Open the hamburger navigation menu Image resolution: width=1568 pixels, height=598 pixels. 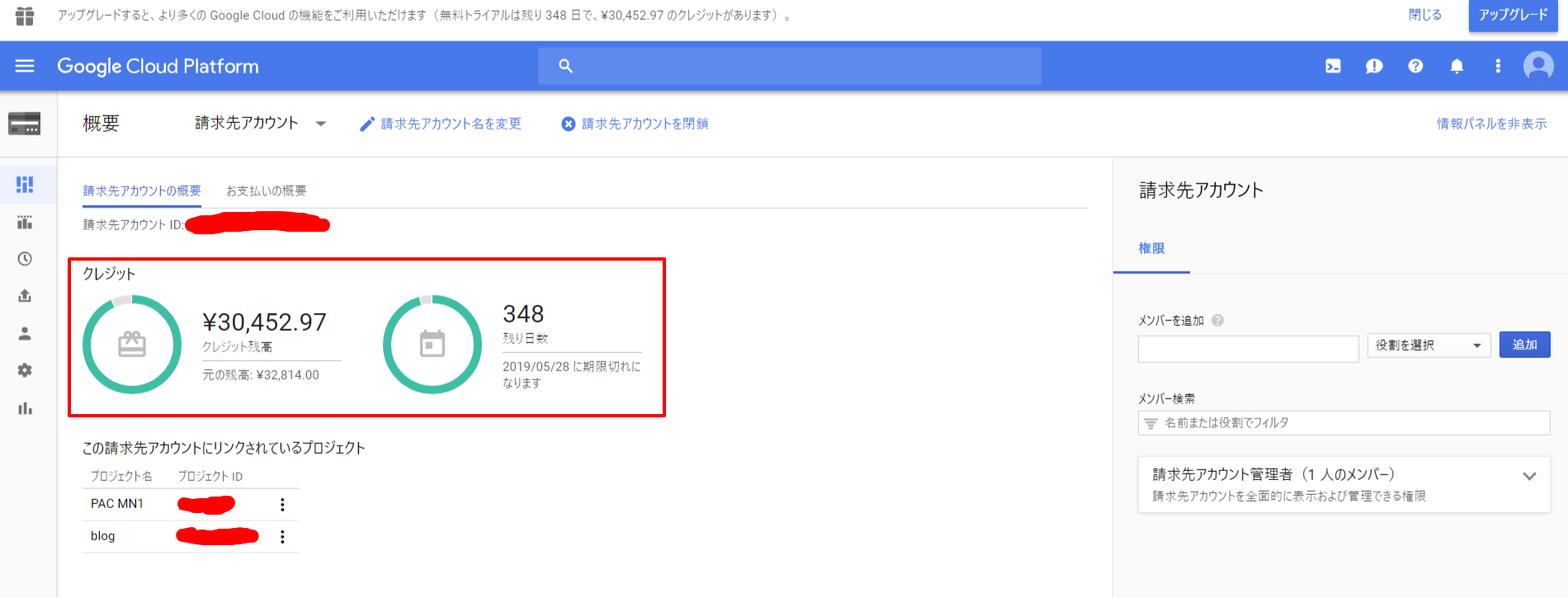click(x=25, y=66)
